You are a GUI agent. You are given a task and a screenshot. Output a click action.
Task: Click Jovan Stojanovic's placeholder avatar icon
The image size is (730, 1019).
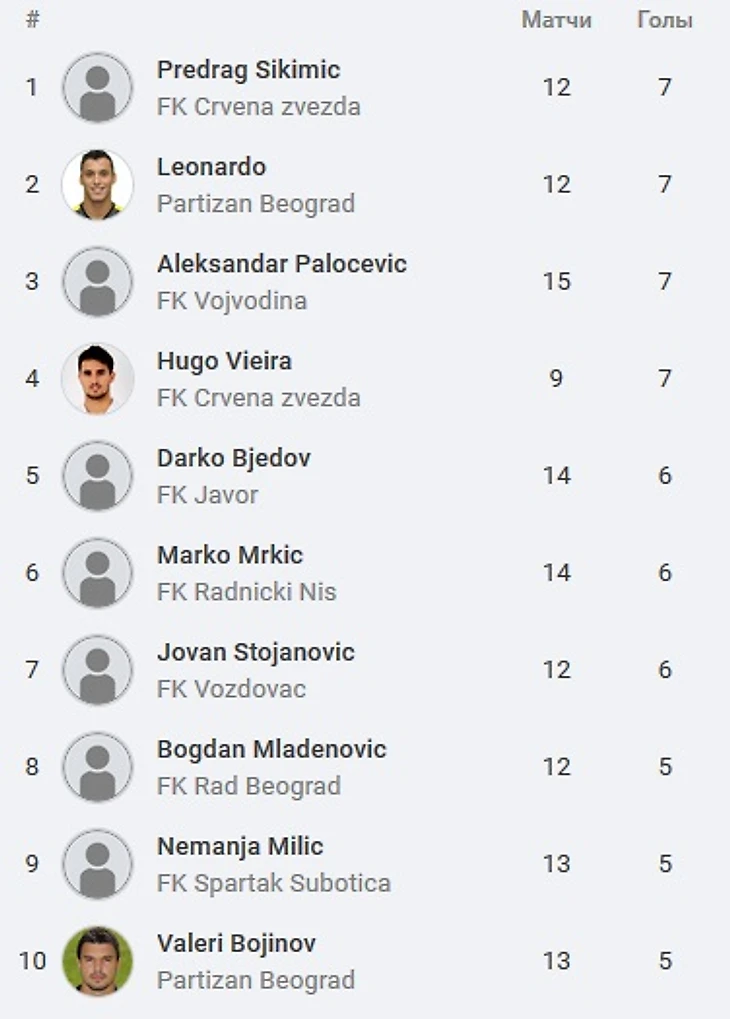97,670
